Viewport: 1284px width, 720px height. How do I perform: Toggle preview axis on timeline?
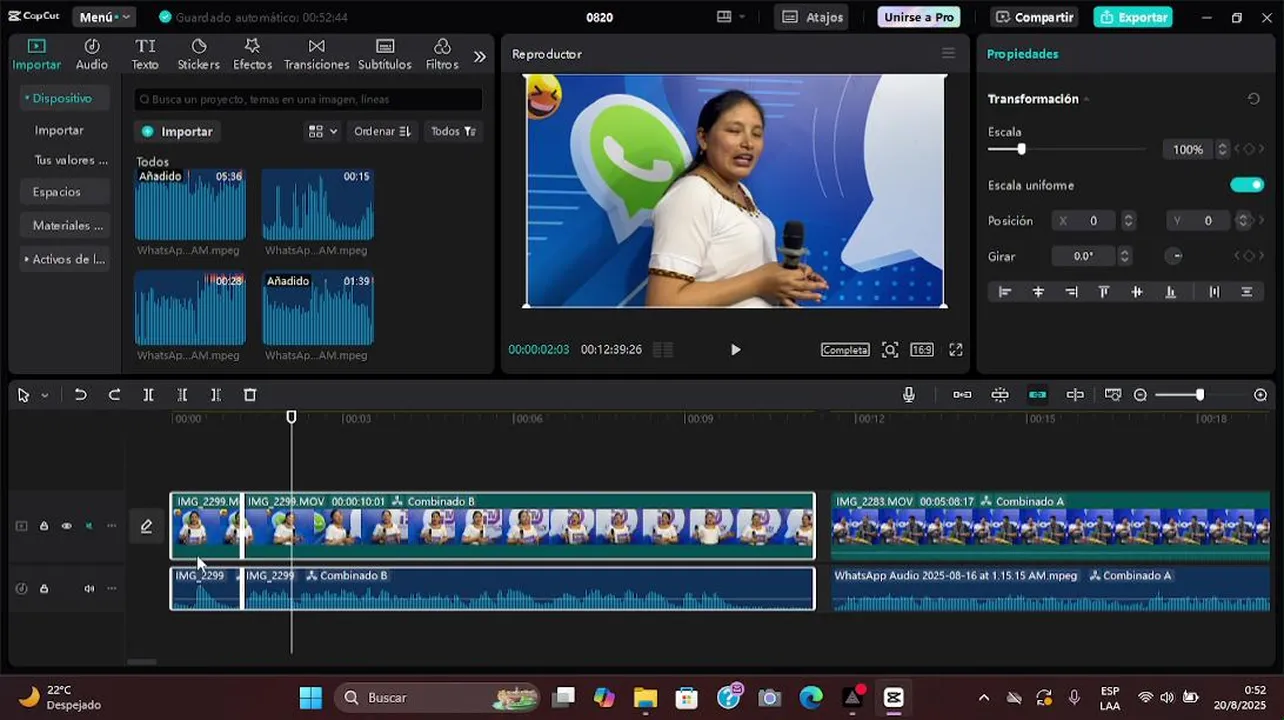point(1075,395)
